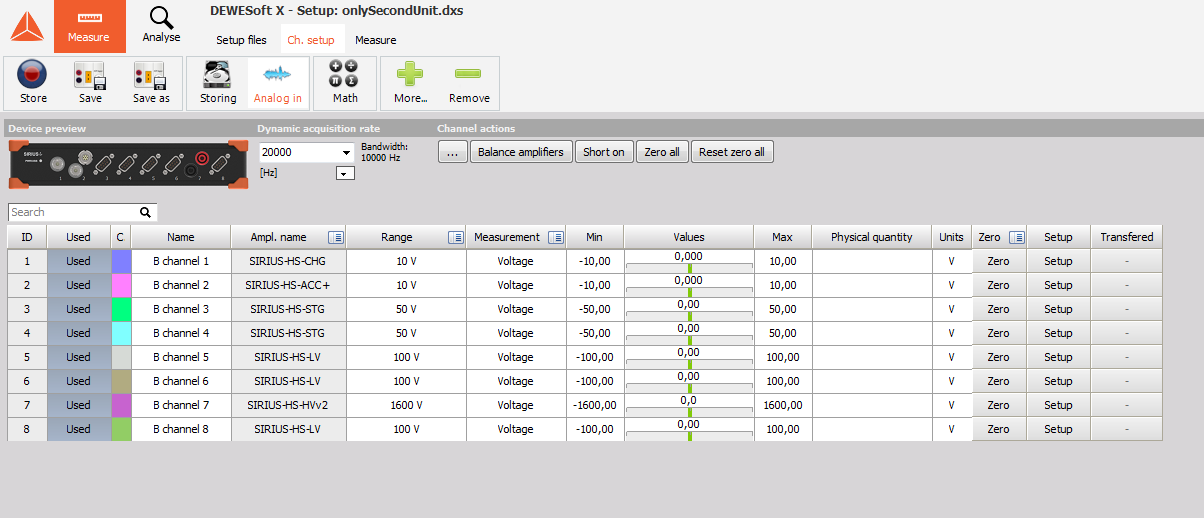Open Setup files tab
The height and width of the screenshot is (518, 1204).
tap(242, 40)
